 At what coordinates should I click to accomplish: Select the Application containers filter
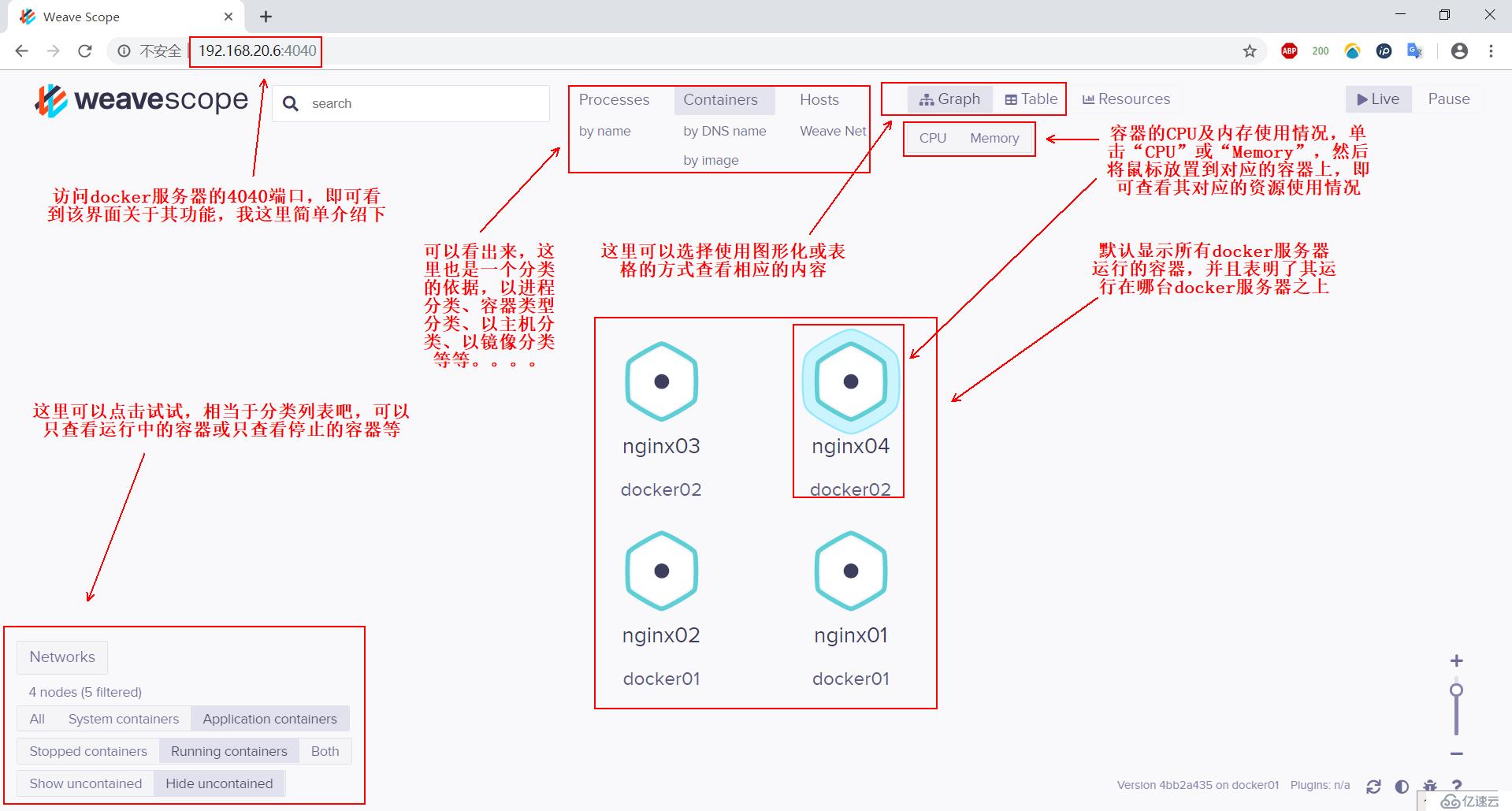point(269,719)
